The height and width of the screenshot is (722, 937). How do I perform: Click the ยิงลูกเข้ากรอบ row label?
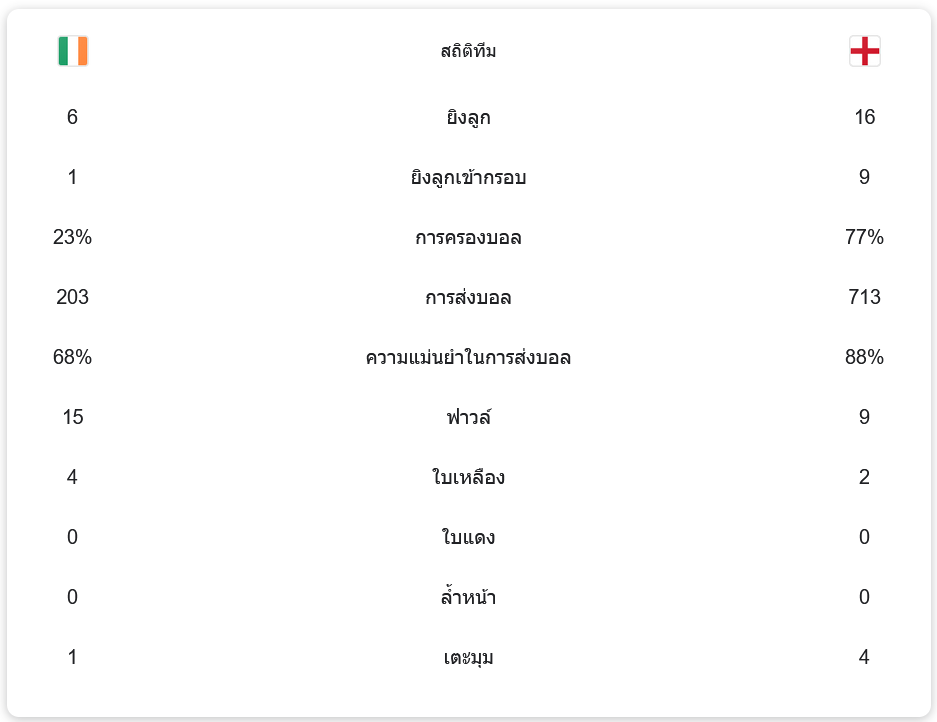click(468, 178)
